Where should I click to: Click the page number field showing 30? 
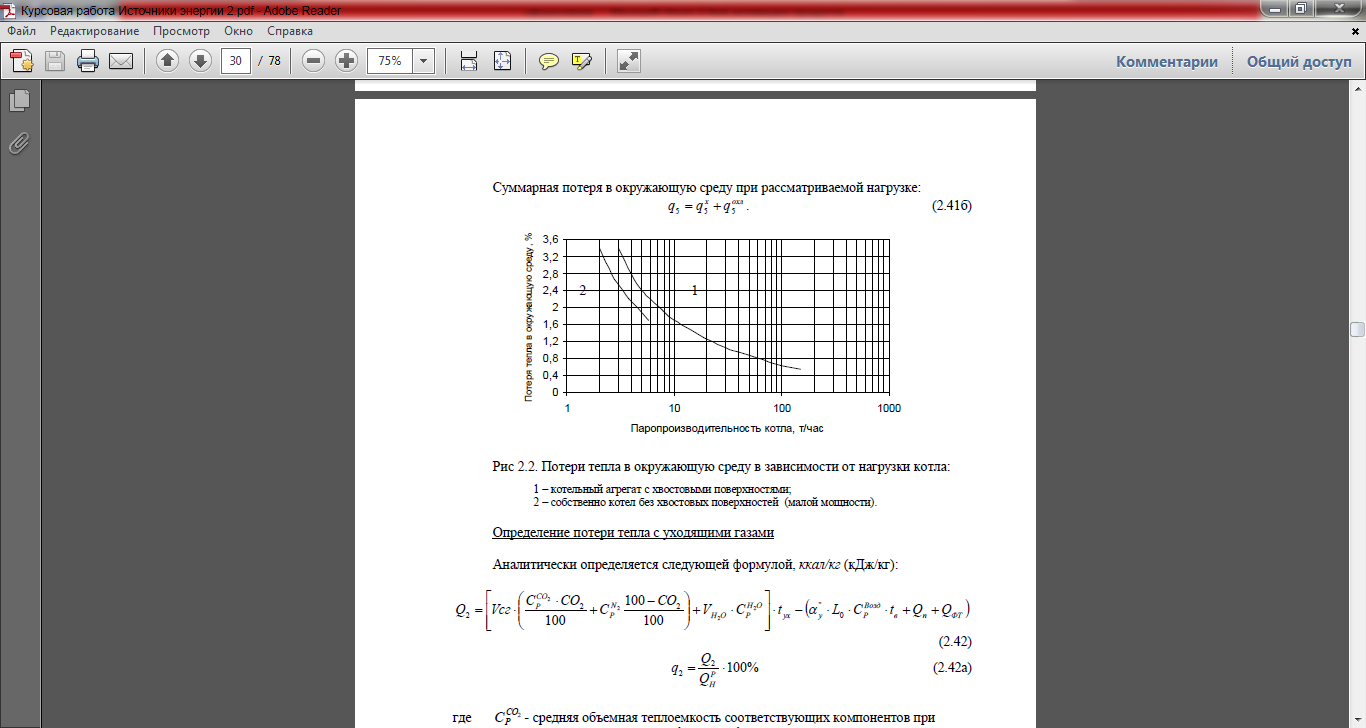click(x=236, y=61)
